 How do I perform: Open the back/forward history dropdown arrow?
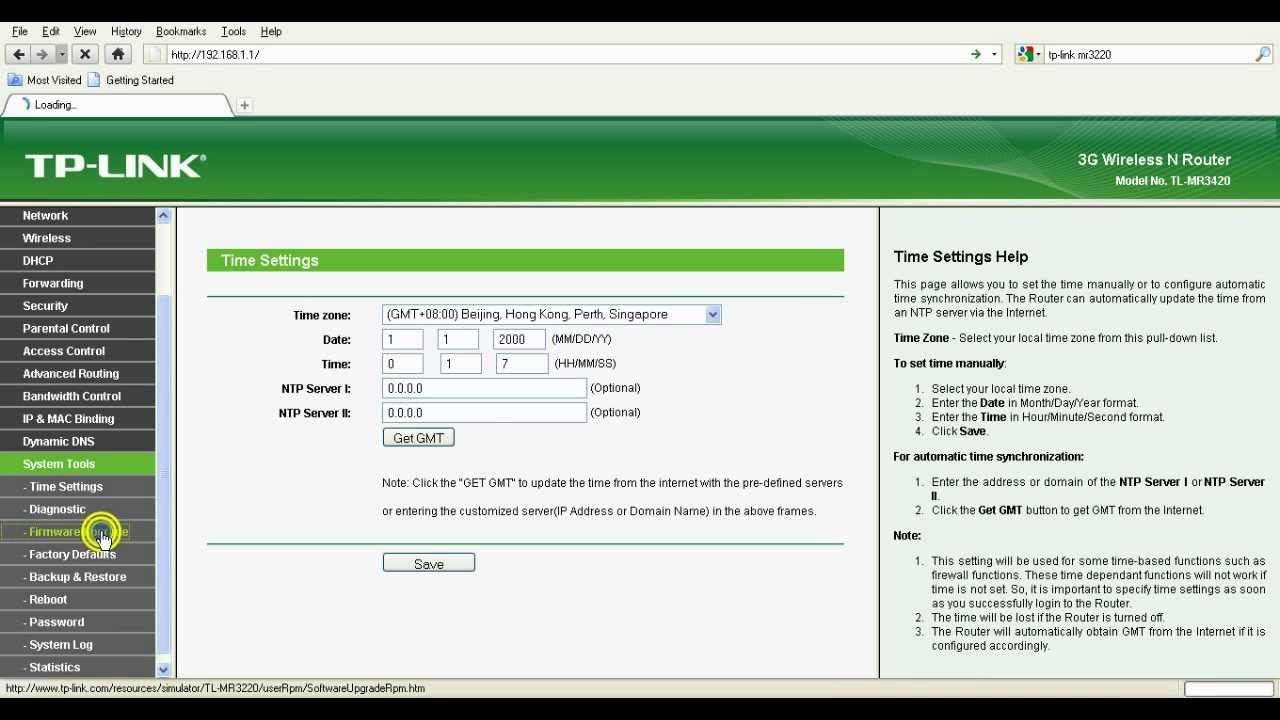click(61, 54)
